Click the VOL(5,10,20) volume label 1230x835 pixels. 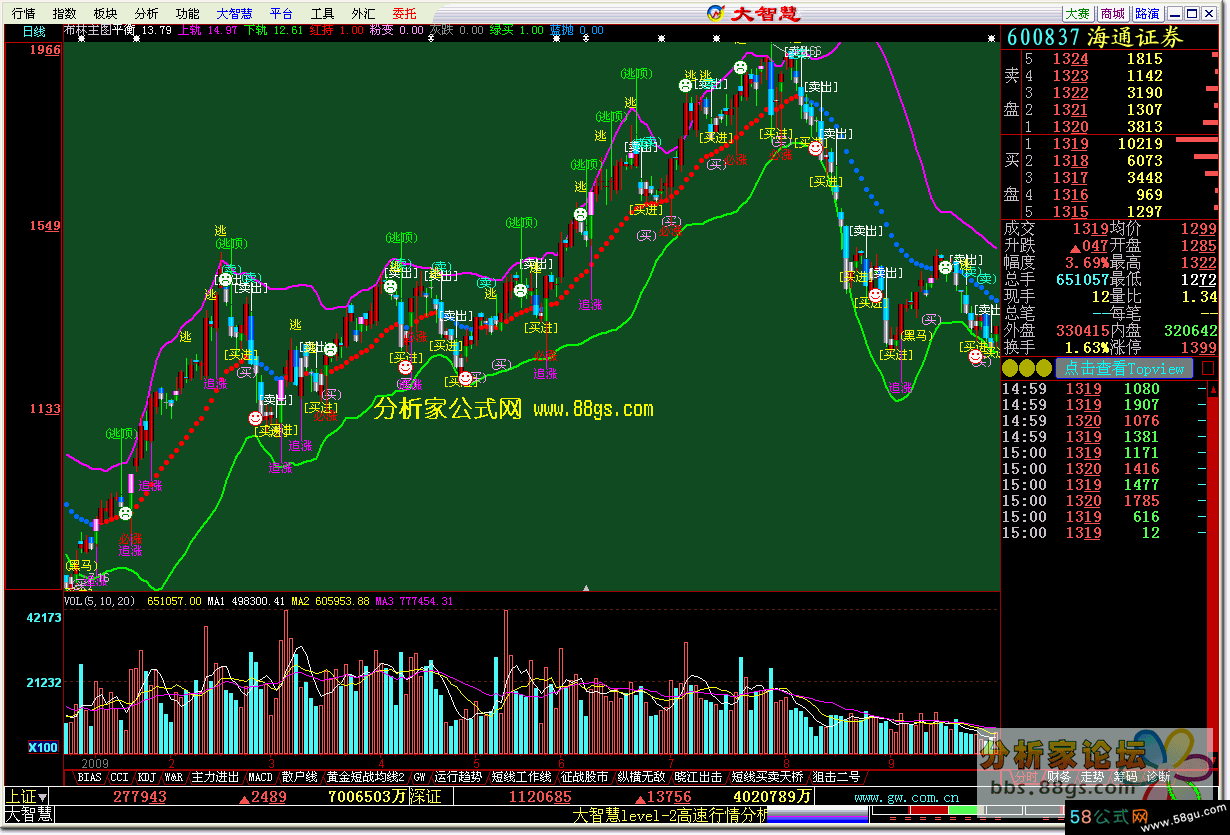point(101,601)
